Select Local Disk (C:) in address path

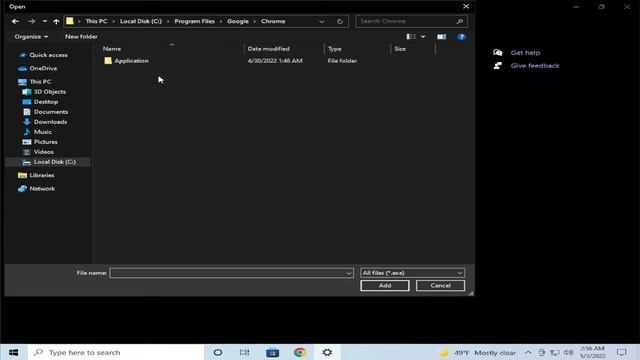(141, 21)
